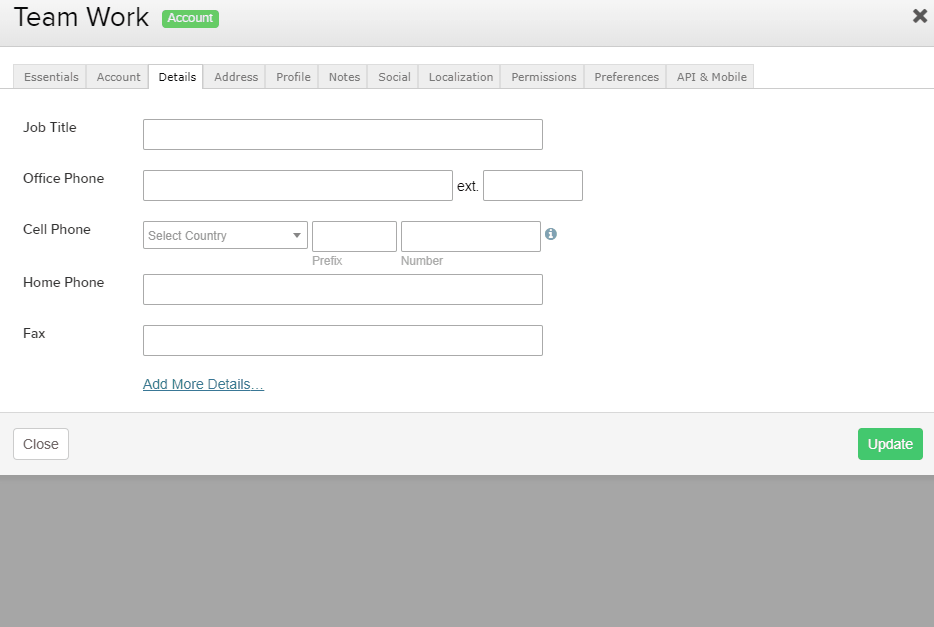This screenshot has width=934, height=627.
Task: Open the Notes tab
Action: click(344, 77)
